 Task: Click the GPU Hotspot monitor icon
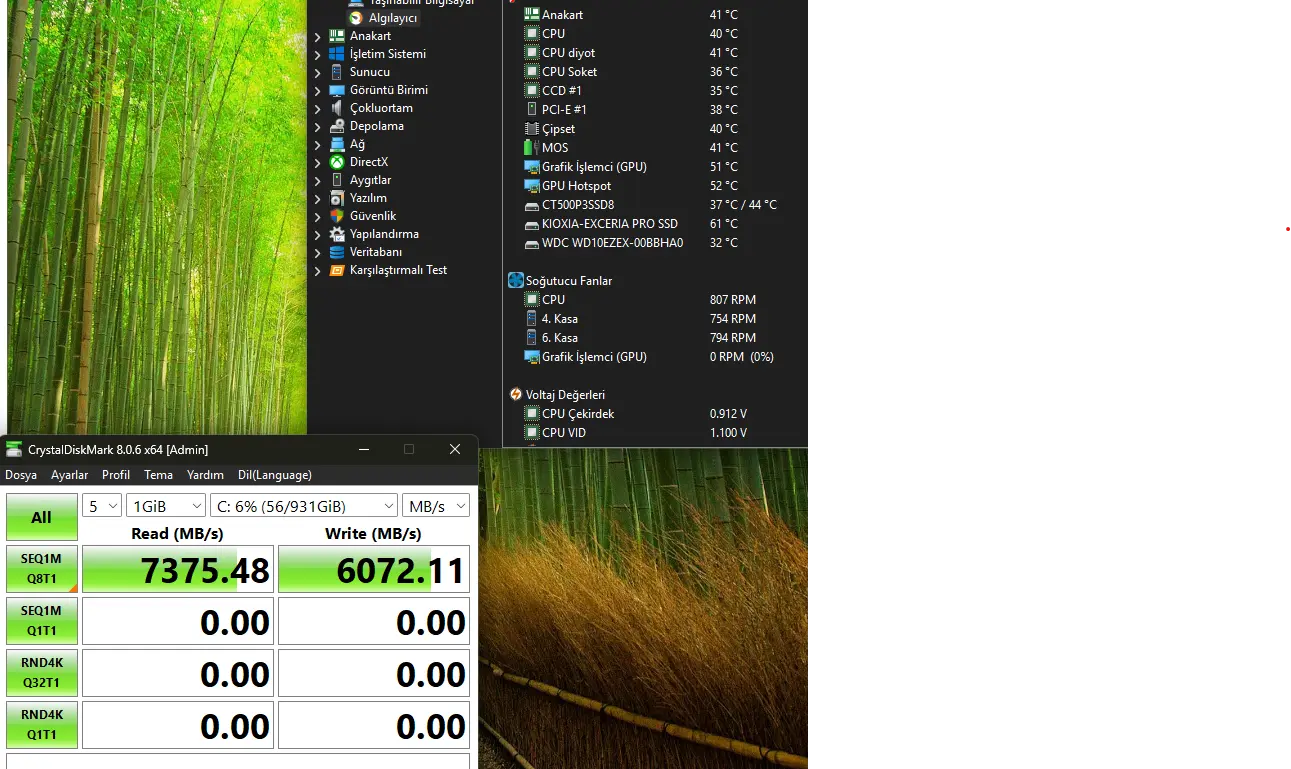pos(532,186)
